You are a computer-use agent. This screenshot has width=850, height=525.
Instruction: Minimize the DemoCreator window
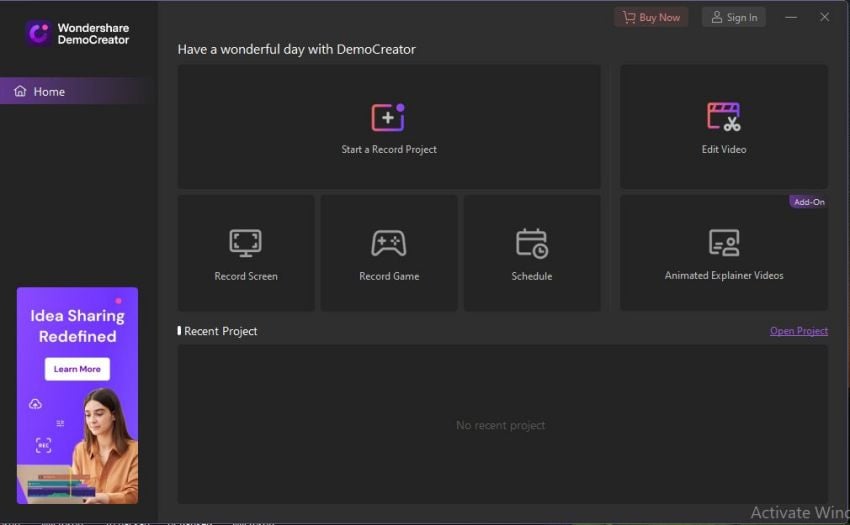tap(791, 17)
